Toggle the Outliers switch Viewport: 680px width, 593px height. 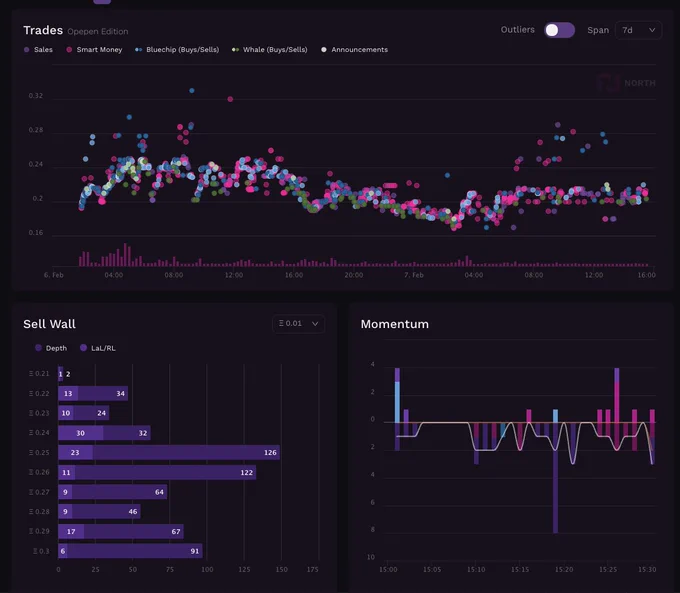pos(559,30)
